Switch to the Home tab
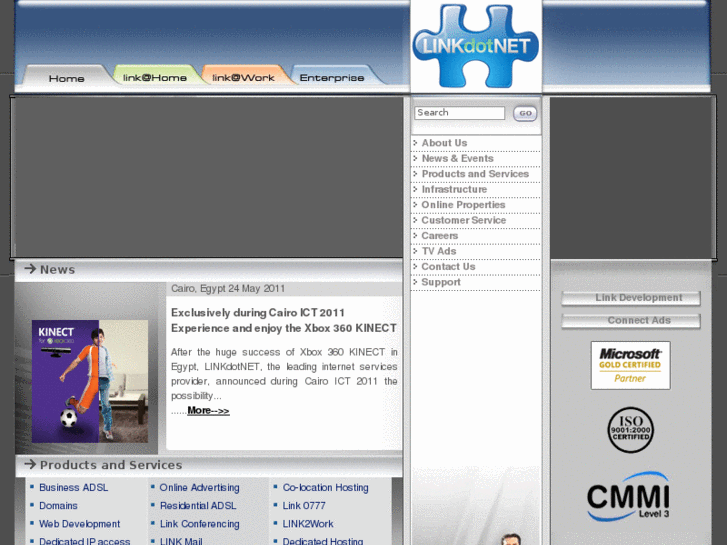Screen dimensions: 727x545 tap(66, 78)
